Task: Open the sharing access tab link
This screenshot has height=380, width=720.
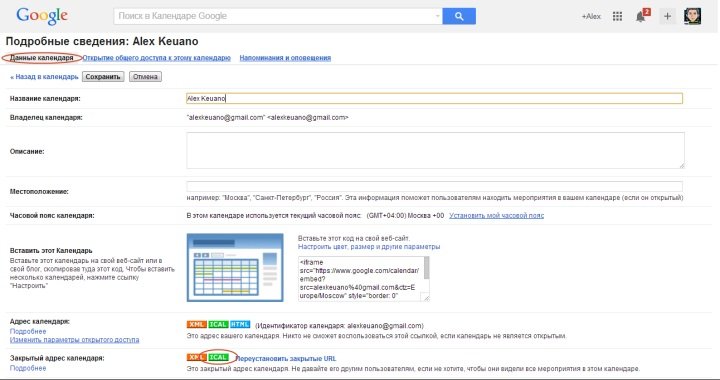Action: [x=157, y=58]
